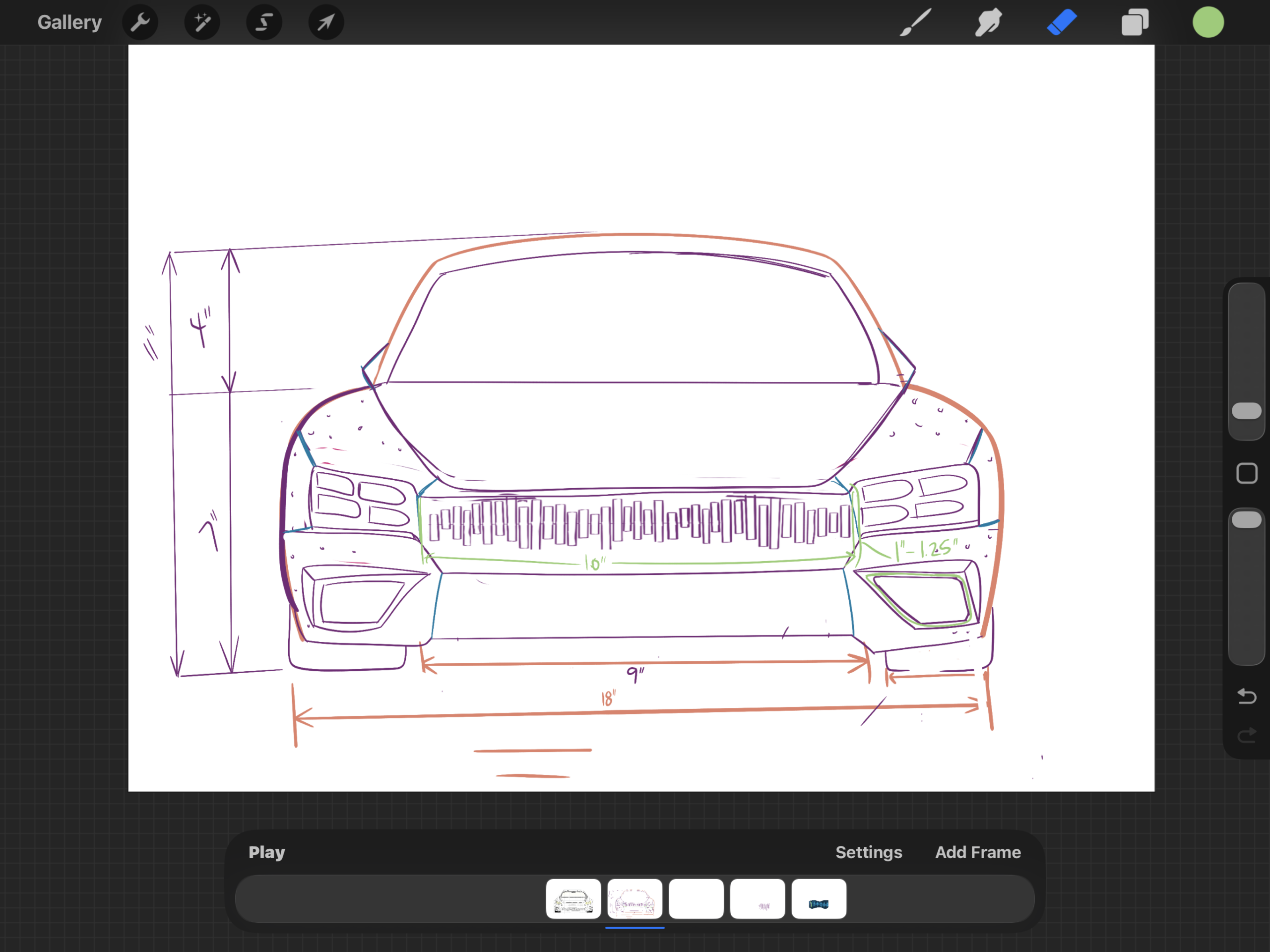This screenshot has width=1270, height=952.
Task: Open animation Settings
Action: point(868,852)
